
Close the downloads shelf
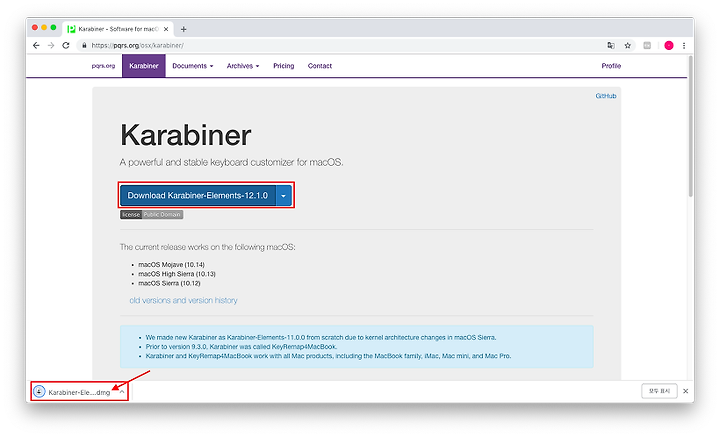(686, 391)
